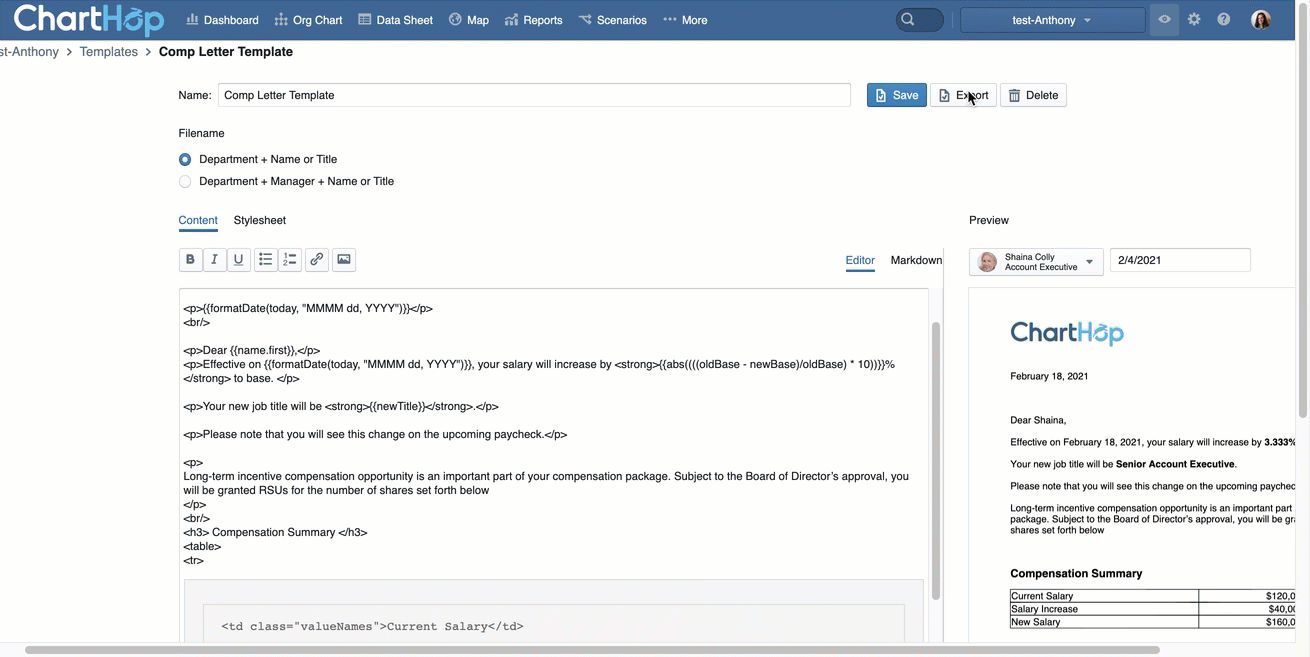Open the test-Anthony account dropdown

pyautogui.click(x=1051, y=18)
